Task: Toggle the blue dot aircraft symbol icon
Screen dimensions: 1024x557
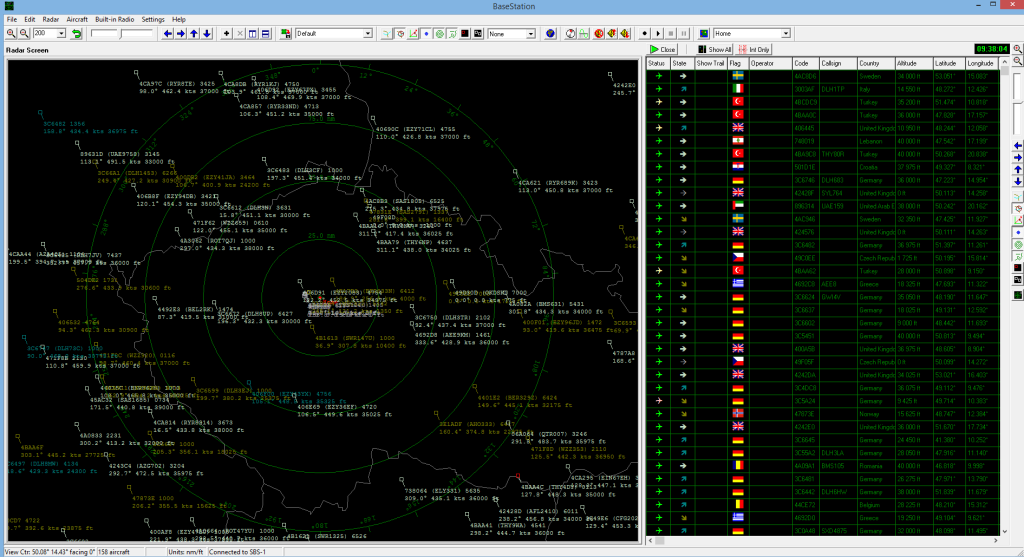Action: (x=426, y=33)
